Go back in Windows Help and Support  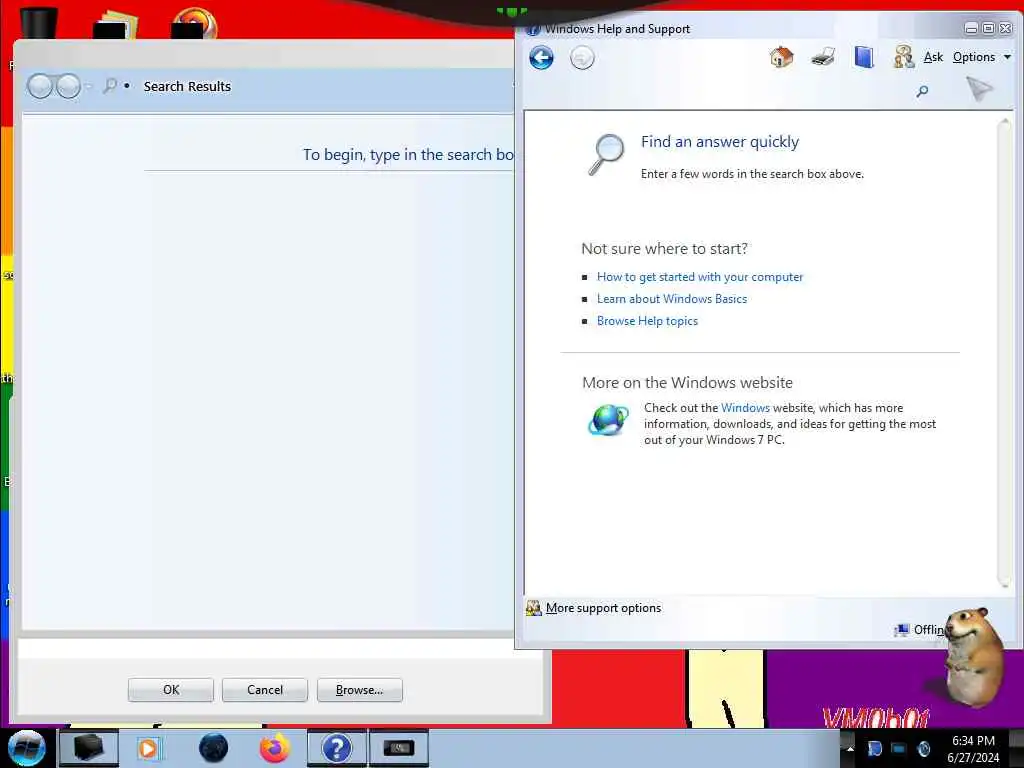541,58
